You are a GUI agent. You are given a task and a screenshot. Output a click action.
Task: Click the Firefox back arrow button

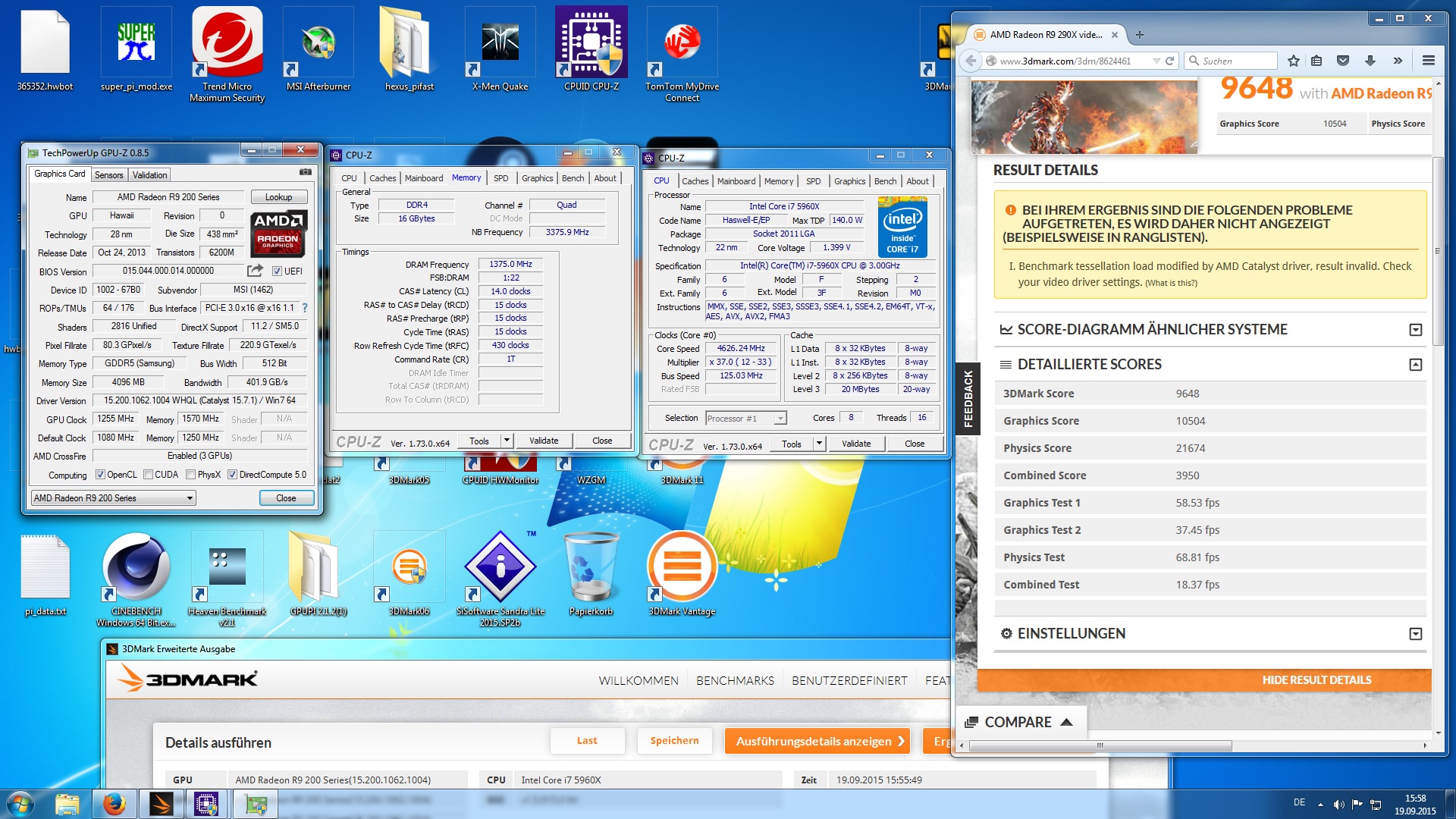coord(971,61)
